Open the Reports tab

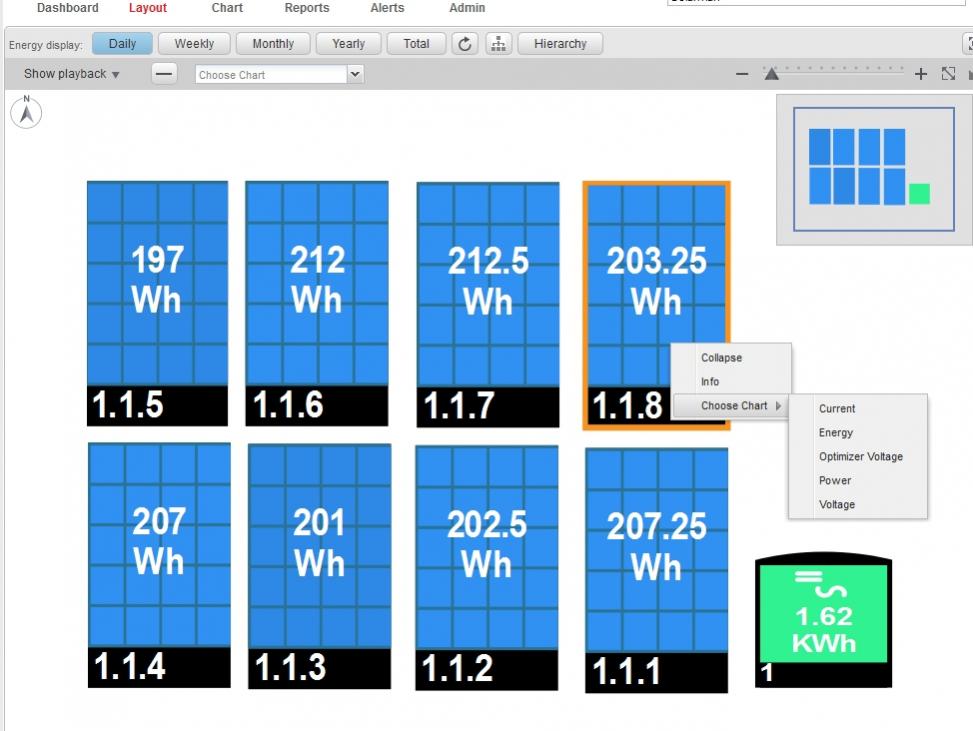(x=307, y=8)
